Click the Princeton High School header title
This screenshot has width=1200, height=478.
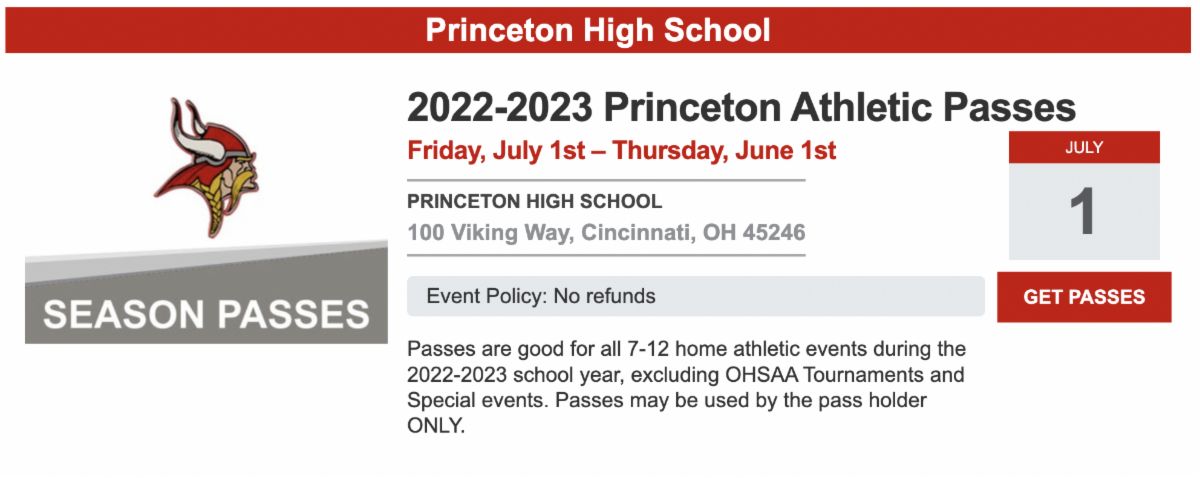click(x=598, y=29)
